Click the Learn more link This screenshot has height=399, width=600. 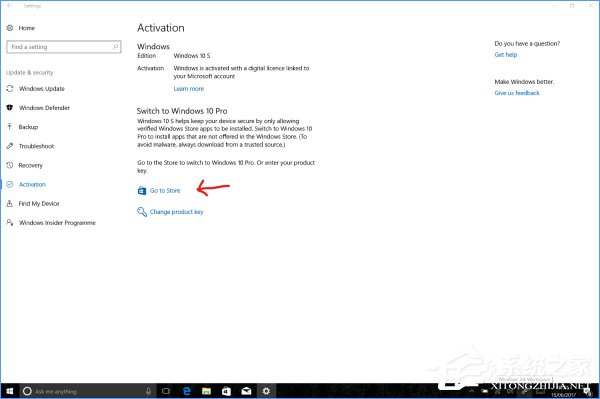(x=189, y=89)
